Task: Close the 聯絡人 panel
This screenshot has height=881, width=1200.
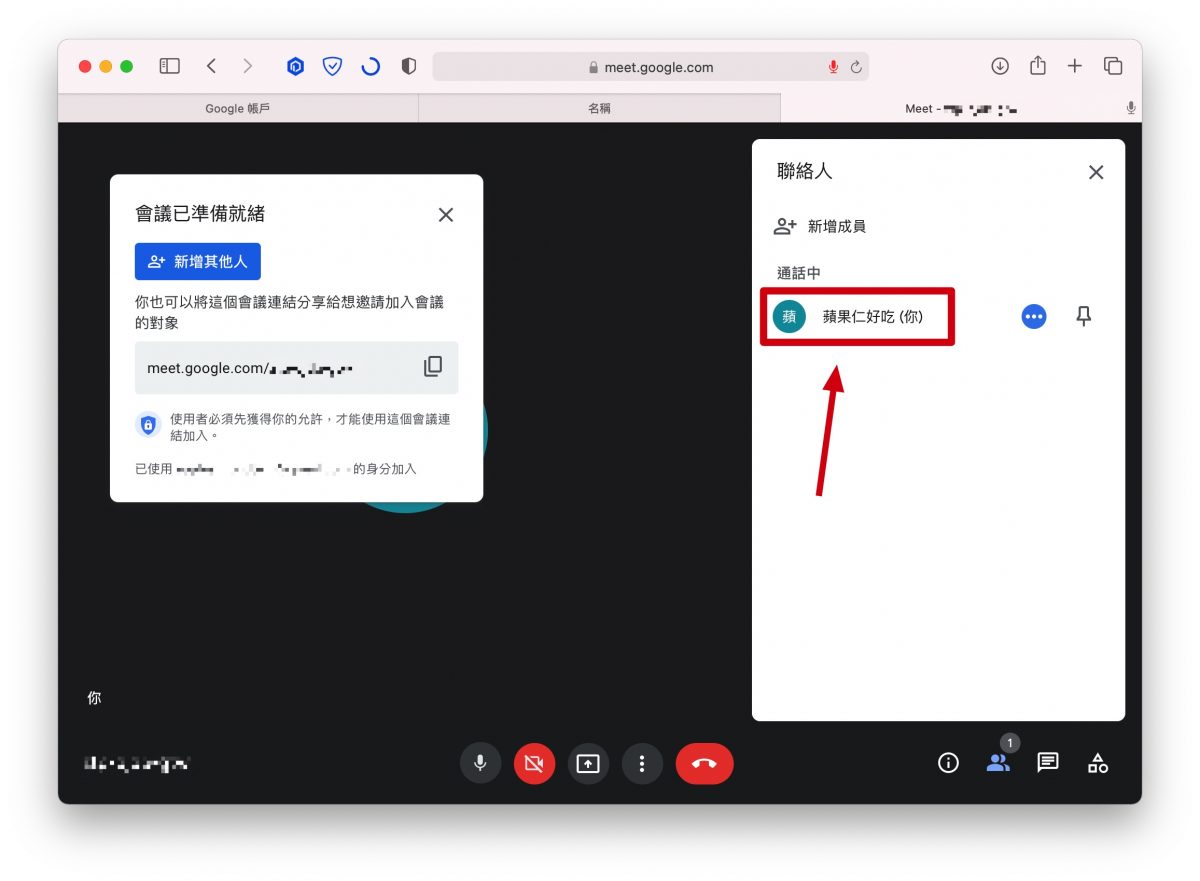Action: [1096, 172]
